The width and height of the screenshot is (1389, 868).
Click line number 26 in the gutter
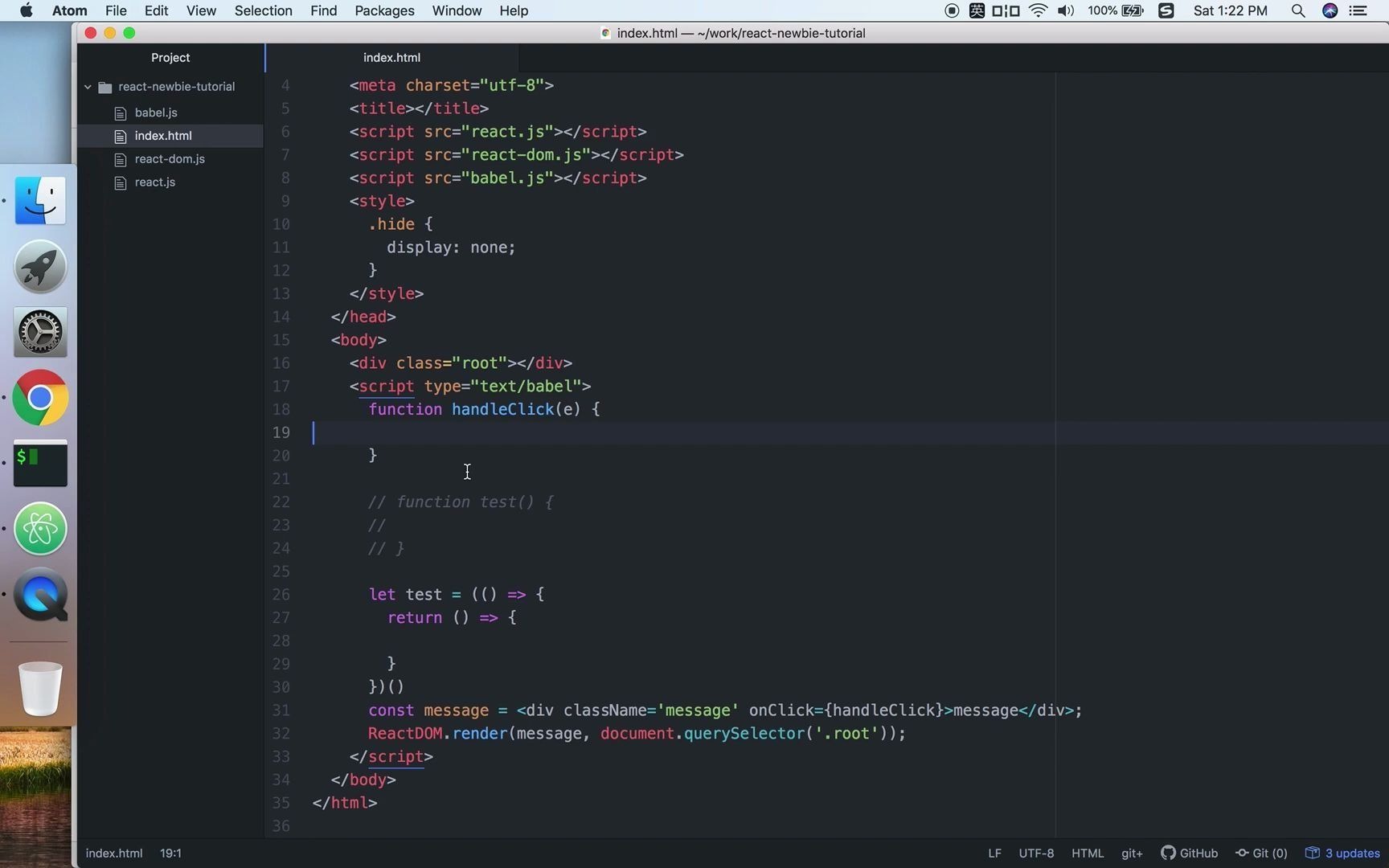pyautogui.click(x=281, y=595)
